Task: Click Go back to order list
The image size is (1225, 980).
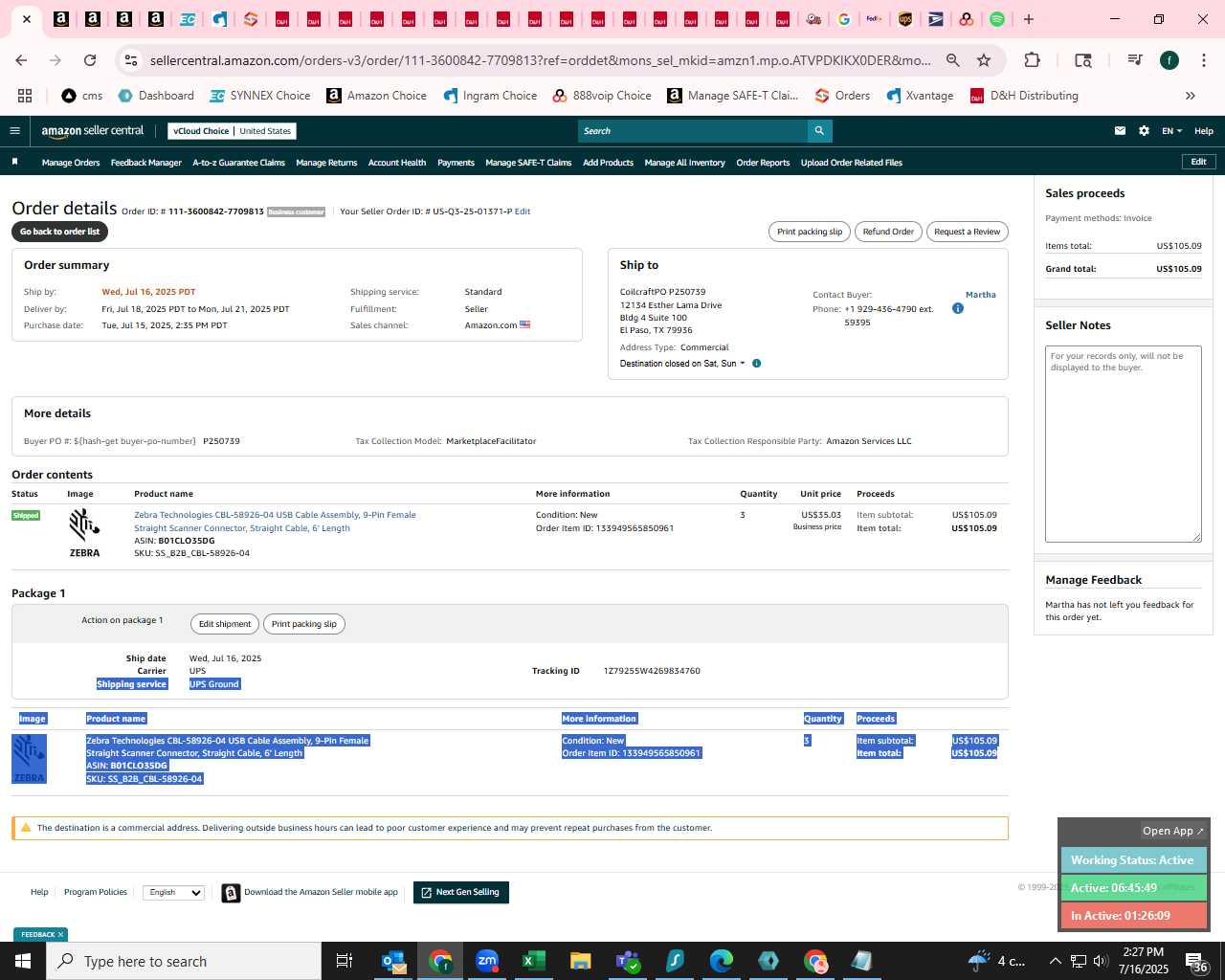Action: pos(59,232)
